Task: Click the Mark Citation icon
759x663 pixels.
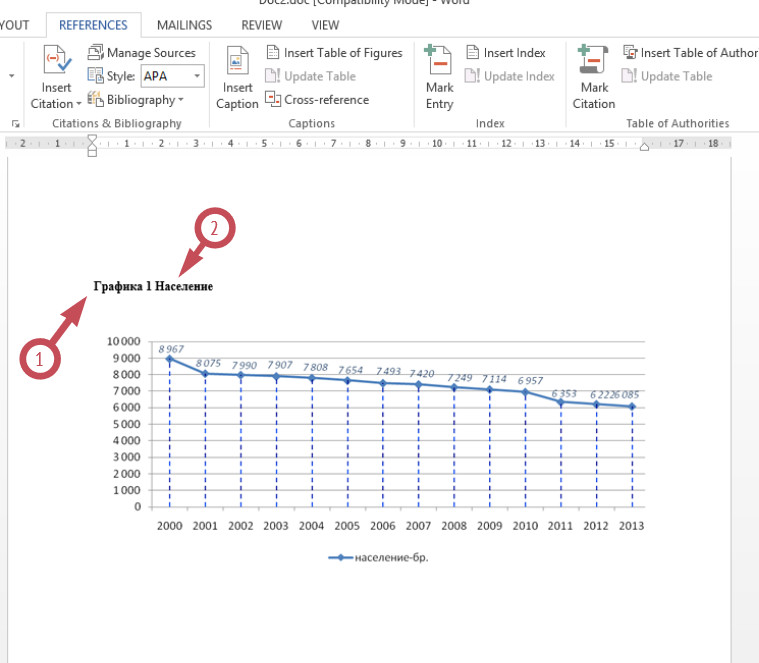Action: (593, 59)
